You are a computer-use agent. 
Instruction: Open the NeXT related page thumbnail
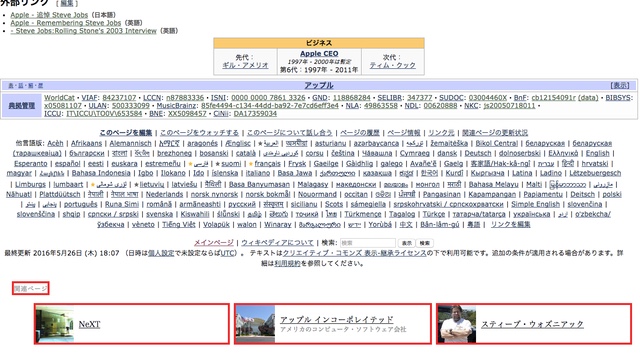coord(55,324)
